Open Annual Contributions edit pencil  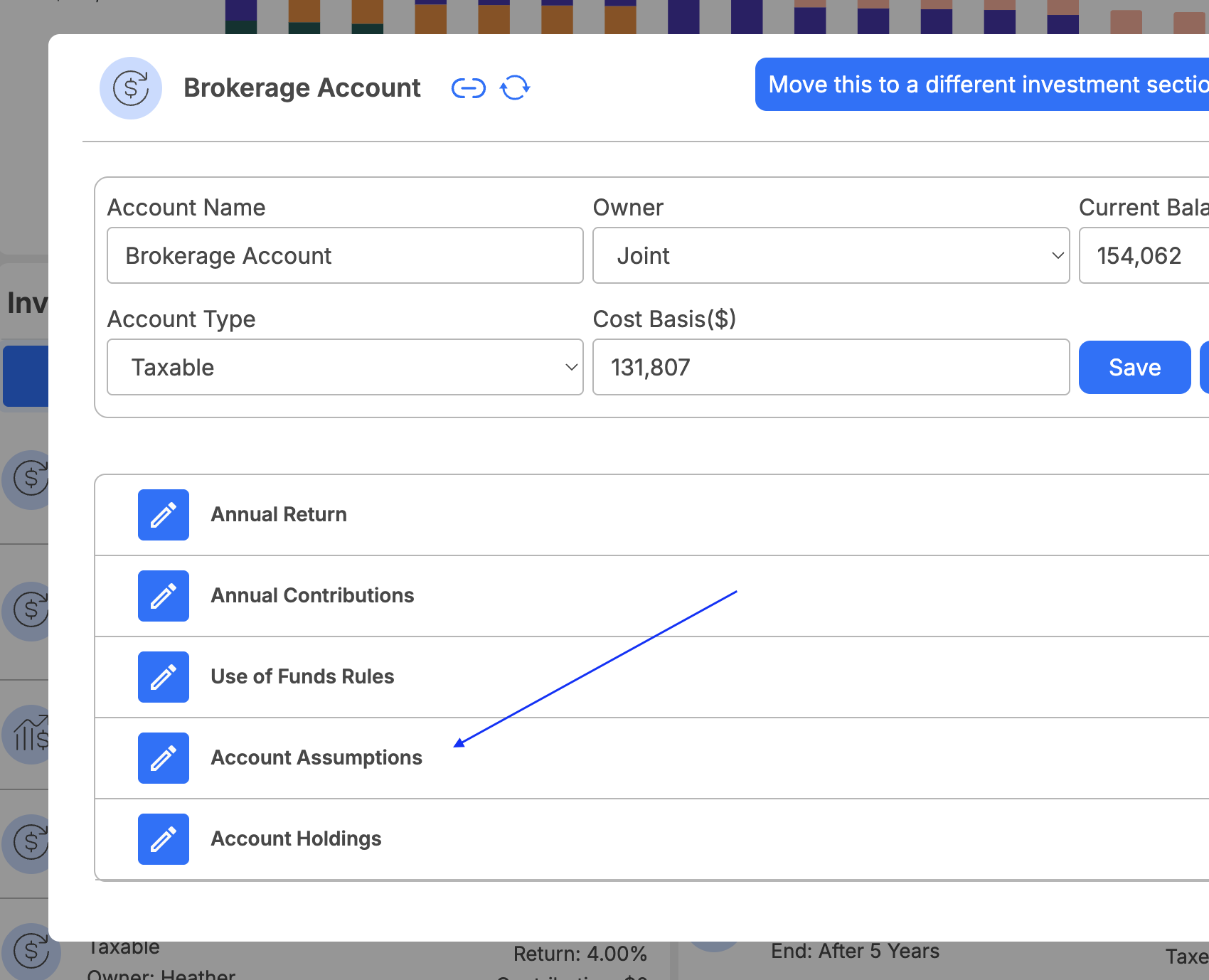(164, 596)
